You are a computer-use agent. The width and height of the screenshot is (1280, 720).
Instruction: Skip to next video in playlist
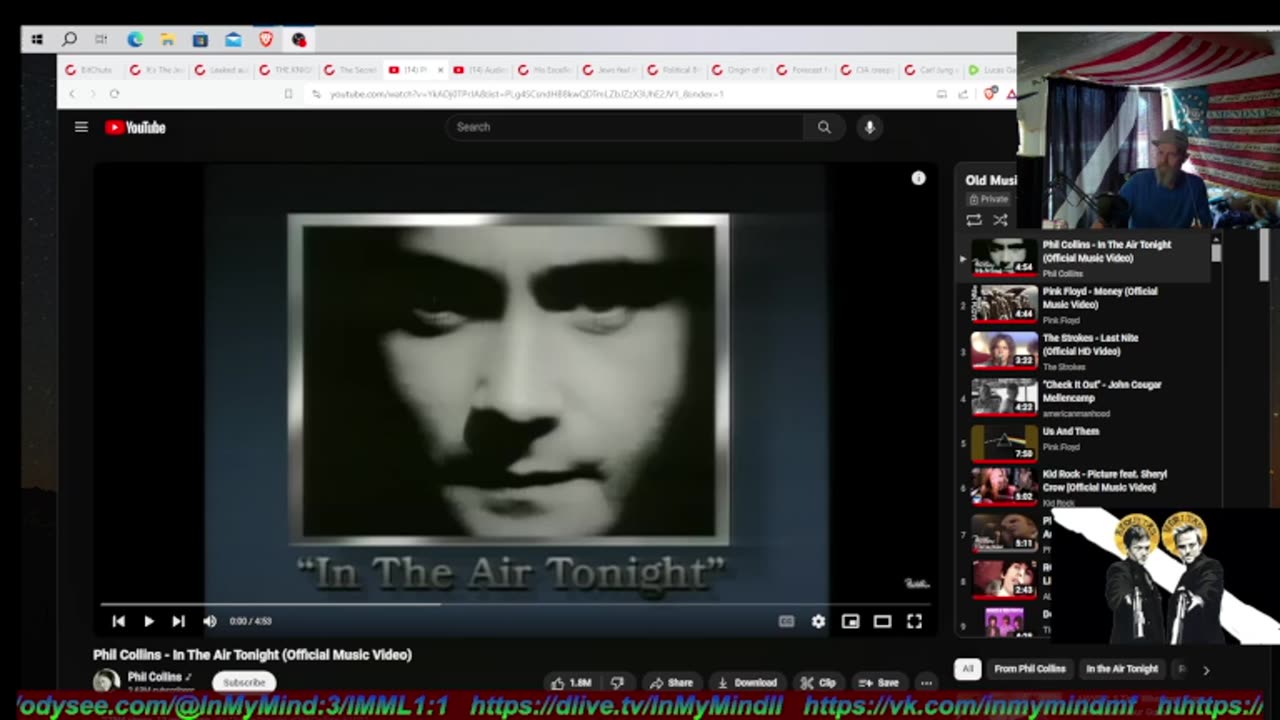pos(178,621)
